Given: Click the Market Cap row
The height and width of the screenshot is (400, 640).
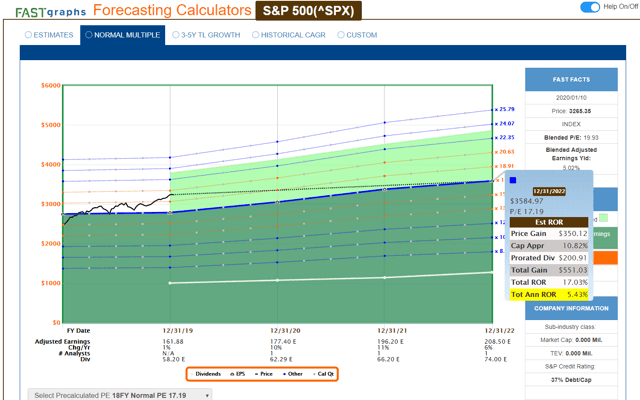Looking at the screenshot, I should [x=571, y=340].
